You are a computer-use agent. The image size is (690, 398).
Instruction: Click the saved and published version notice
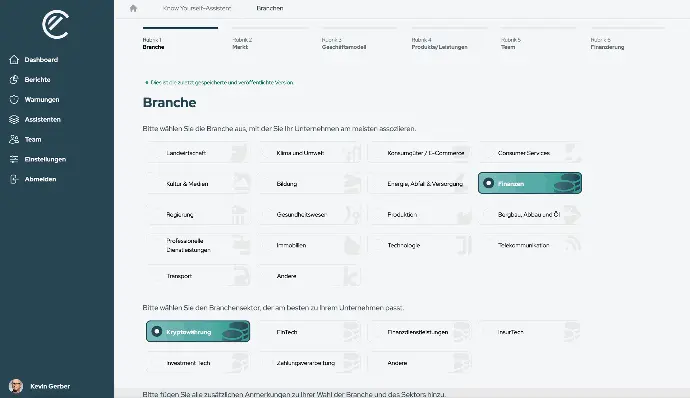[x=219, y=82]
